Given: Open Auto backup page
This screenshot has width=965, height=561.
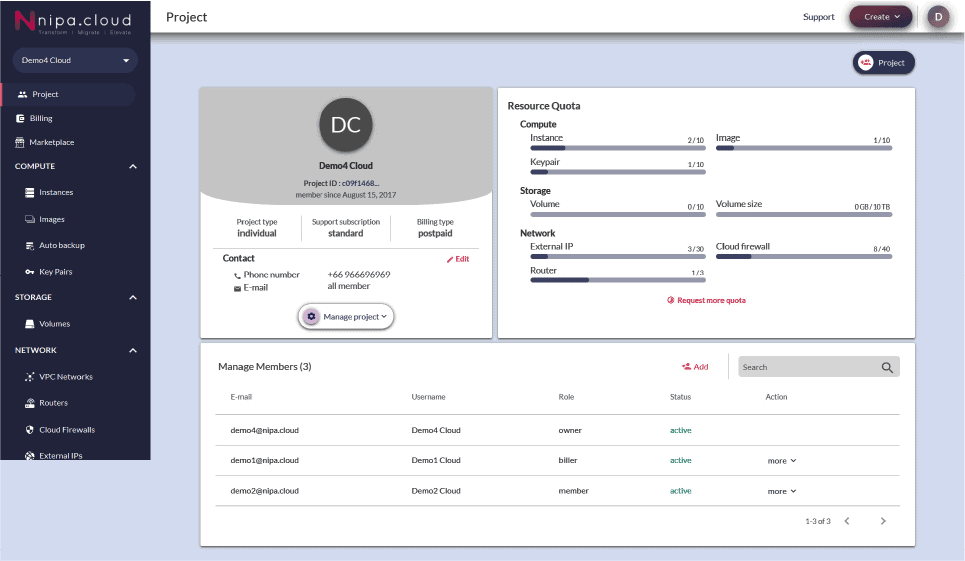Looking at the screenshot, I should click(62, 245).
